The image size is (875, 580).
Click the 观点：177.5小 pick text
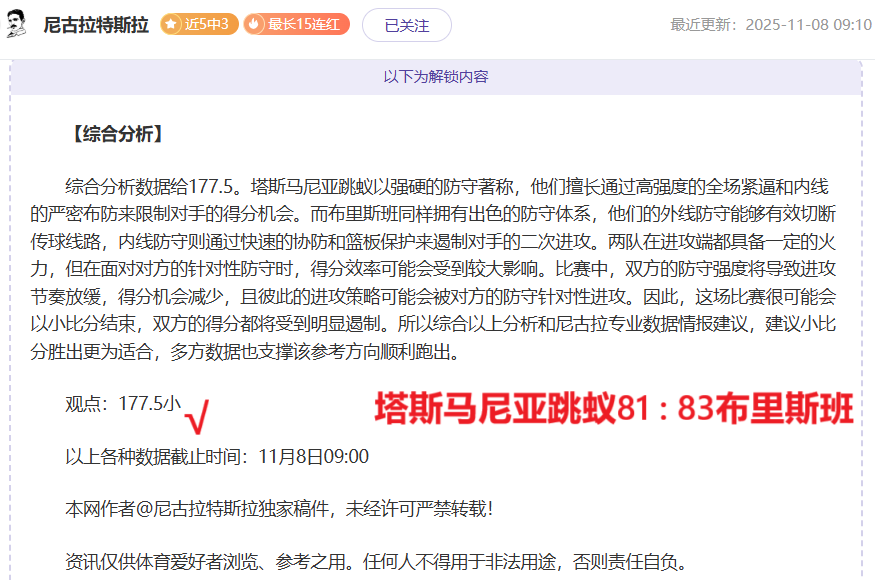click(x=123, y=404)
